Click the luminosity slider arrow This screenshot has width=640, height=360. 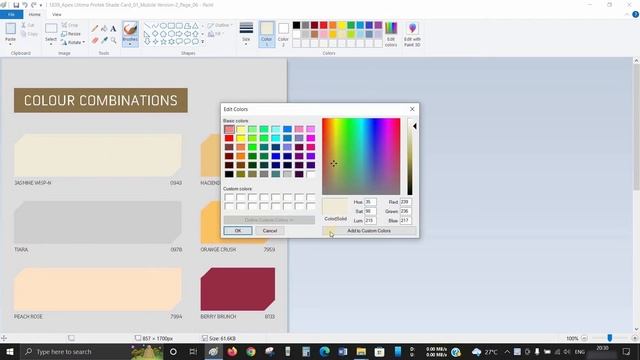tap(415, 127)
